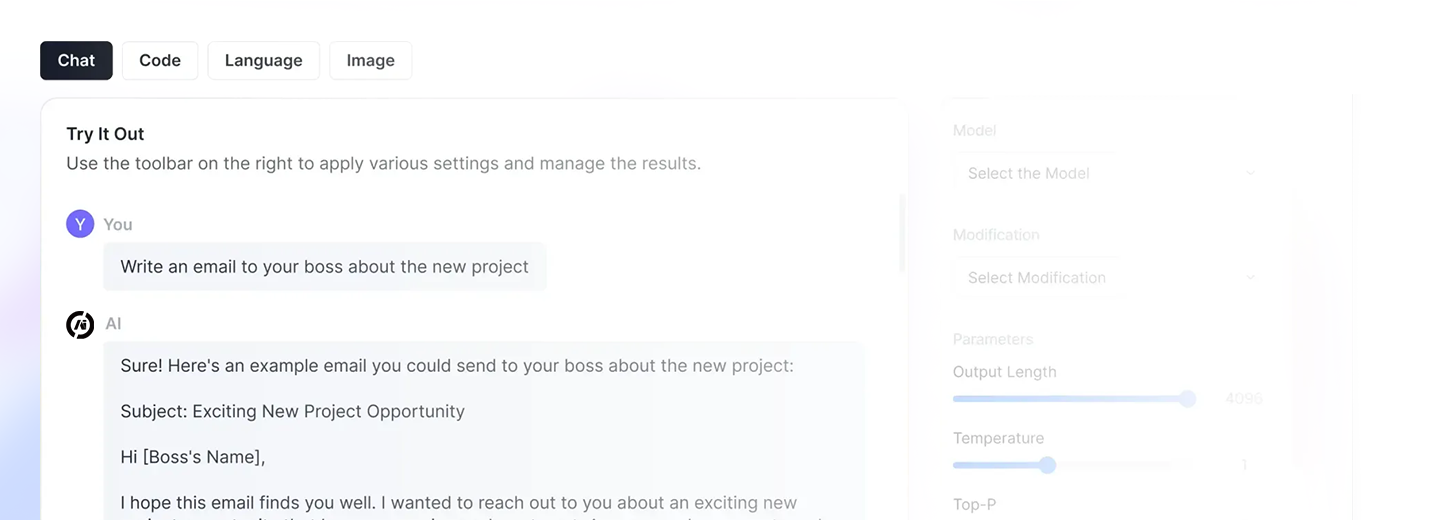Select the Language tab
Viewport: 1443px width, 520px height.
pyautogui.click(x=263, y=60)
